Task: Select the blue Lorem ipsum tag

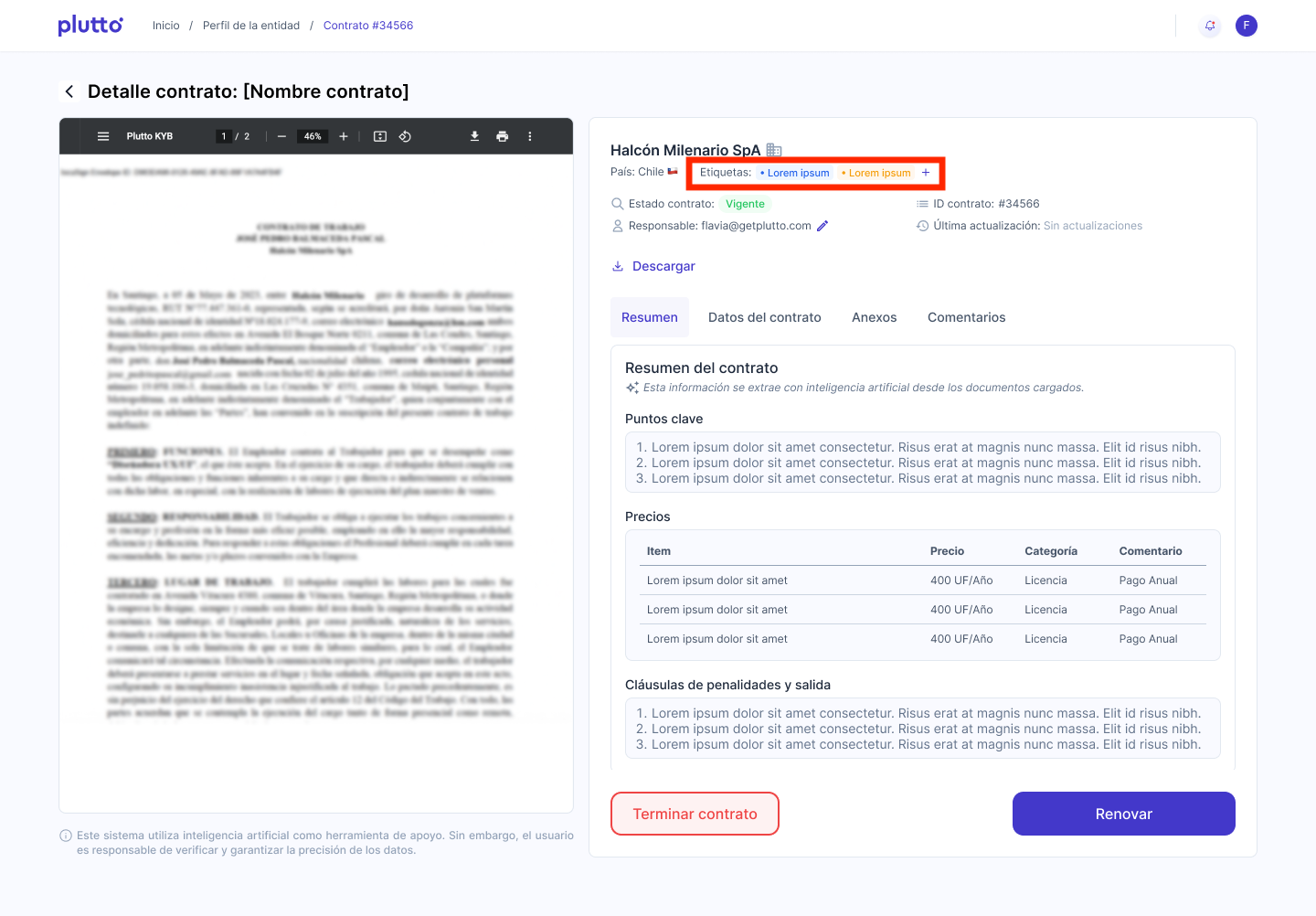Action: coord(795,173)
